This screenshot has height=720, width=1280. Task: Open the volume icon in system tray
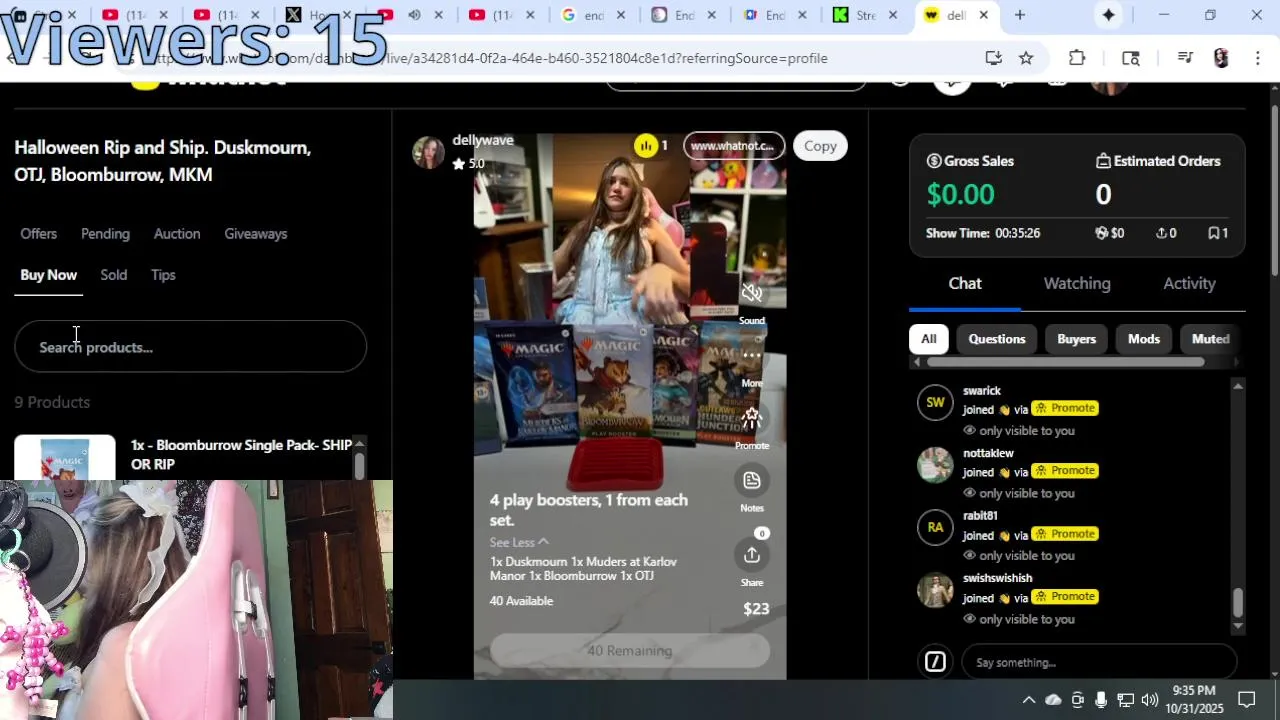1150,700
